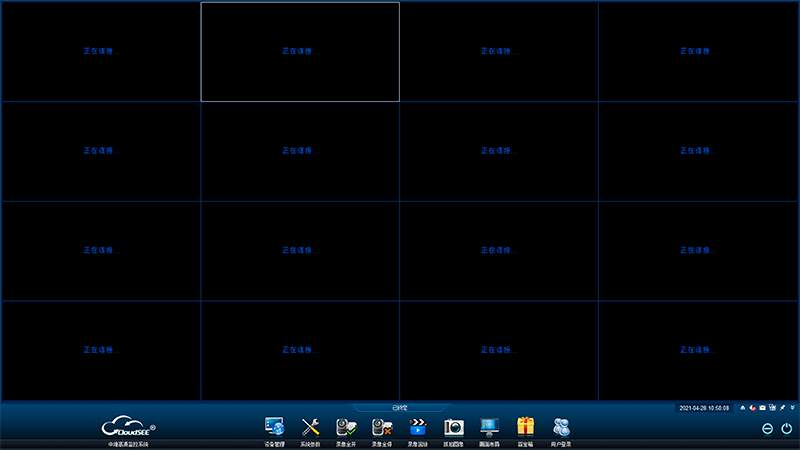Stop all recording (录像全停)

(382, 427)
